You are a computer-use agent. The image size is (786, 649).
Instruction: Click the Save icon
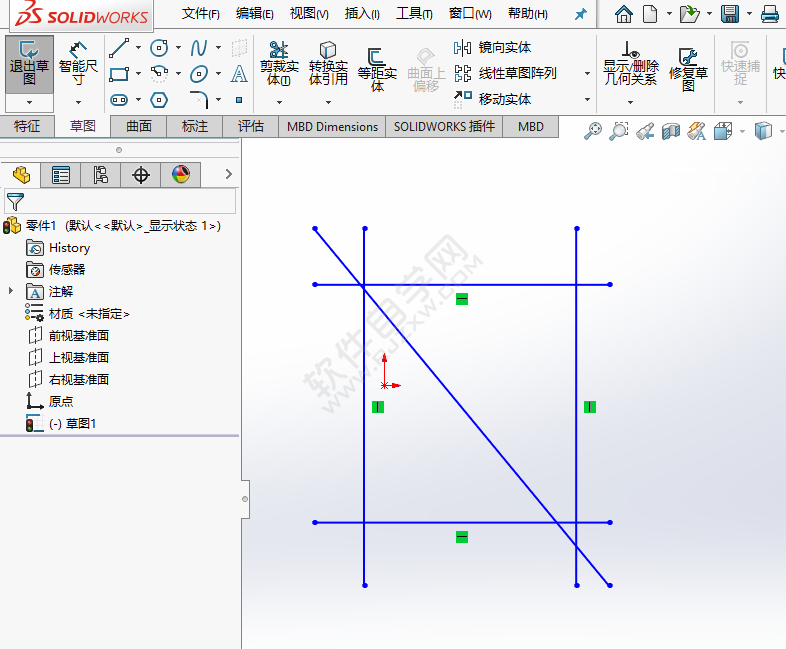click(730, 14)
